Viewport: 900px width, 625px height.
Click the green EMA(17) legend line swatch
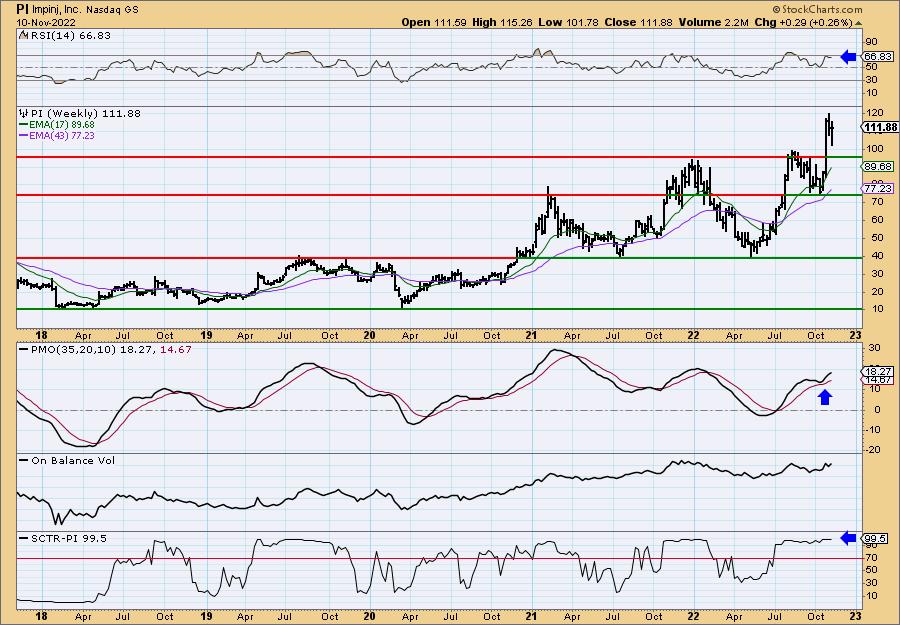click(x=24, y=125)
